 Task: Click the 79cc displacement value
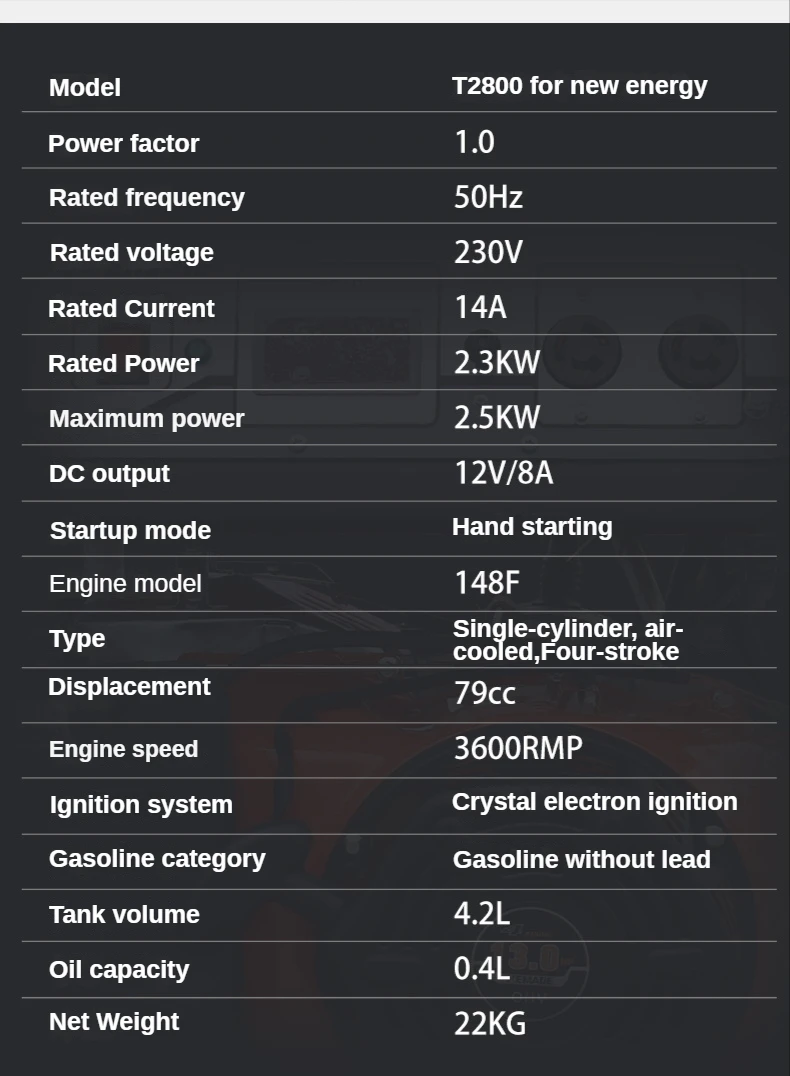485,692
